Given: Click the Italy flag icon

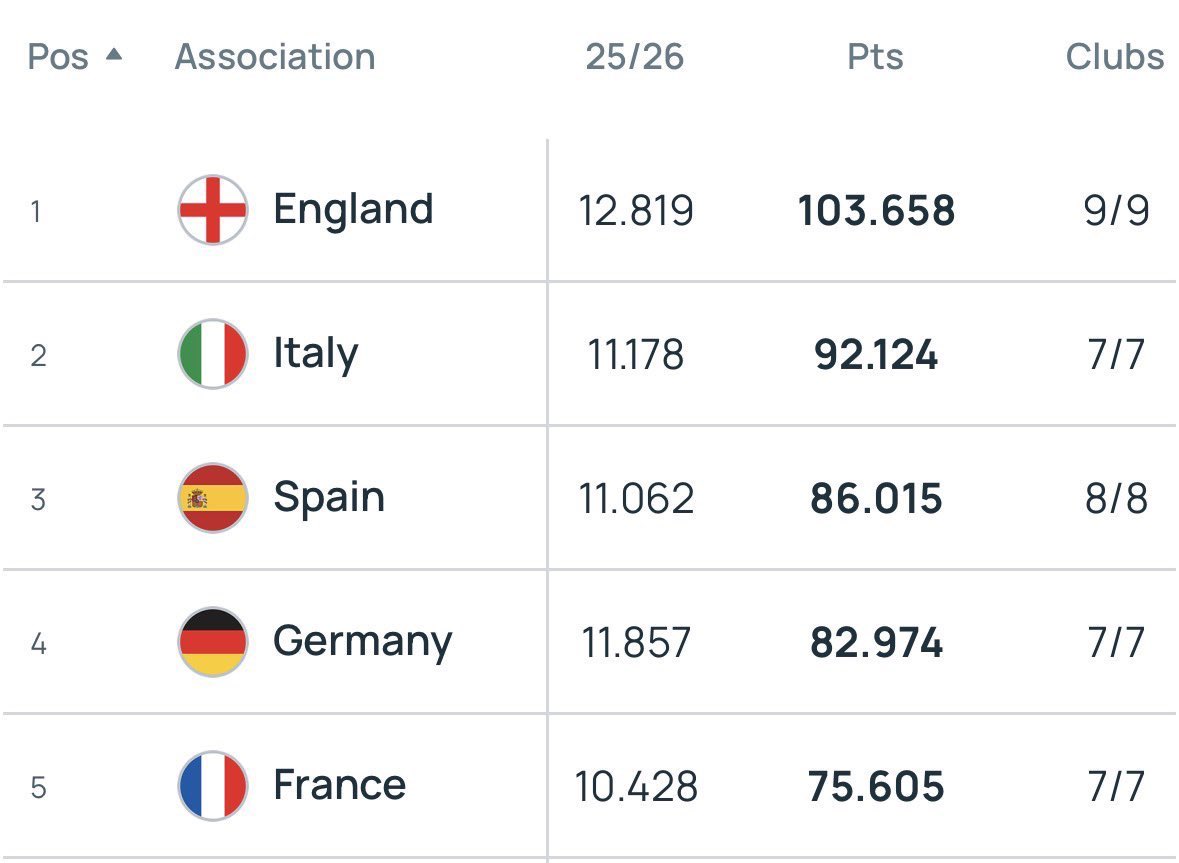Looking at the screenshot, I should pyautogui.click(x=213, y=354).
